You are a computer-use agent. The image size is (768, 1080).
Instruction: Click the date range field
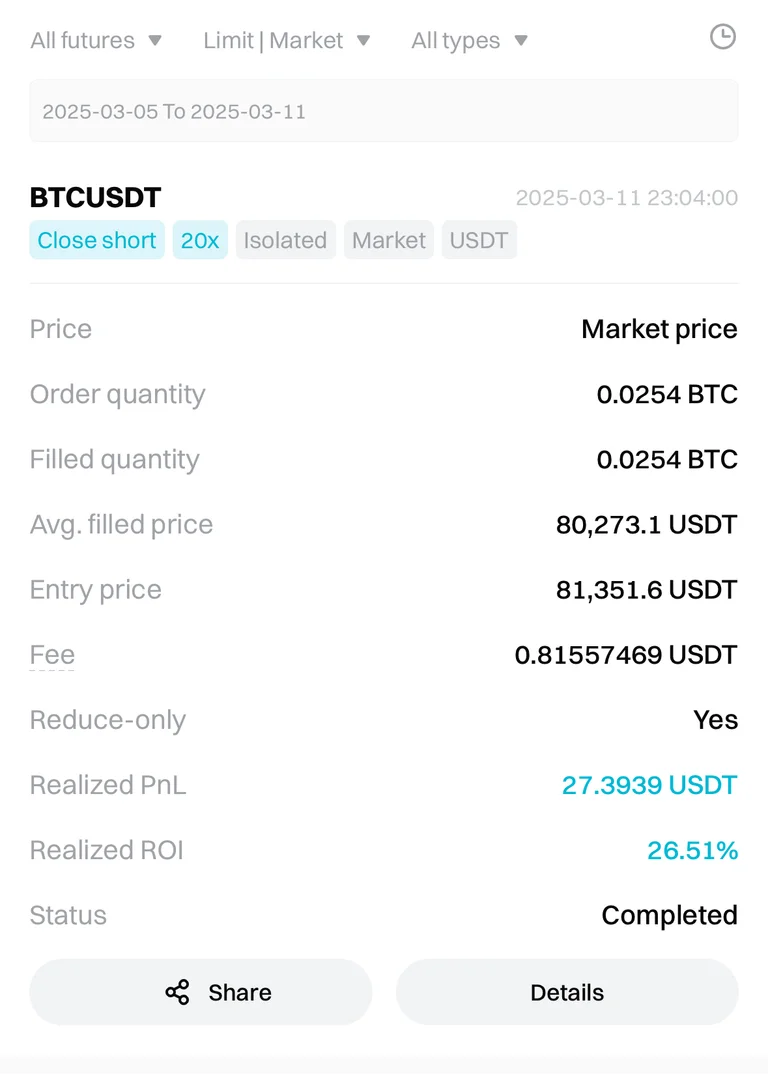click(384, 111)
